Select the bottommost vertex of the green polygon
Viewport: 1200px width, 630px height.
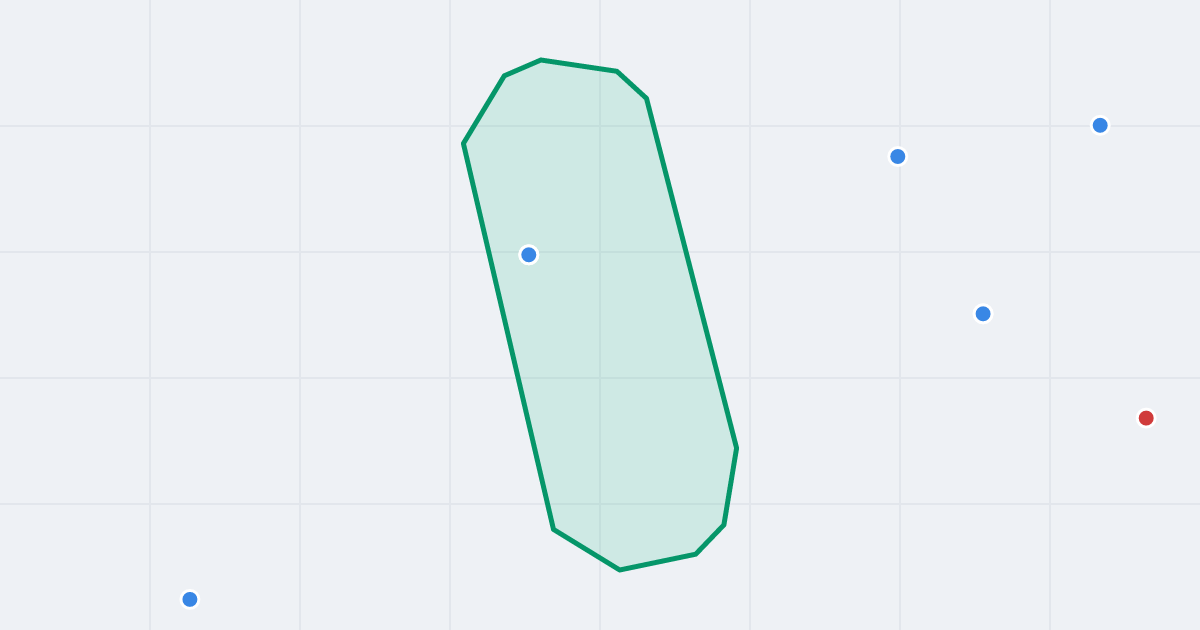[620, 570]
